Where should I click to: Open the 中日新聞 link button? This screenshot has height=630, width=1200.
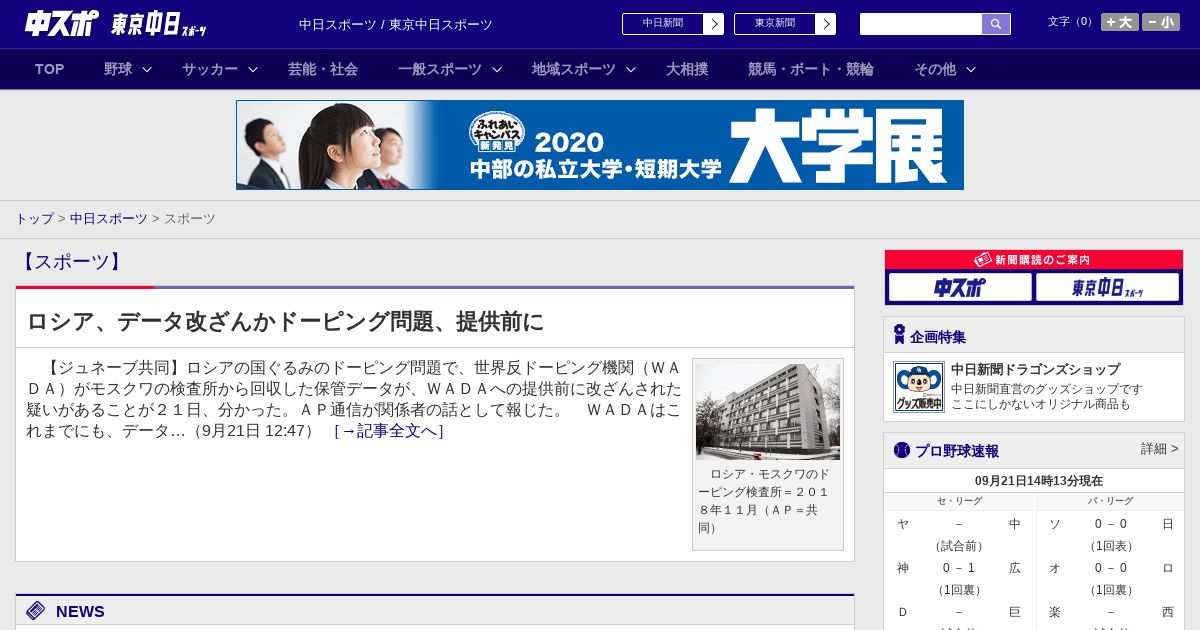pos(673,24)
